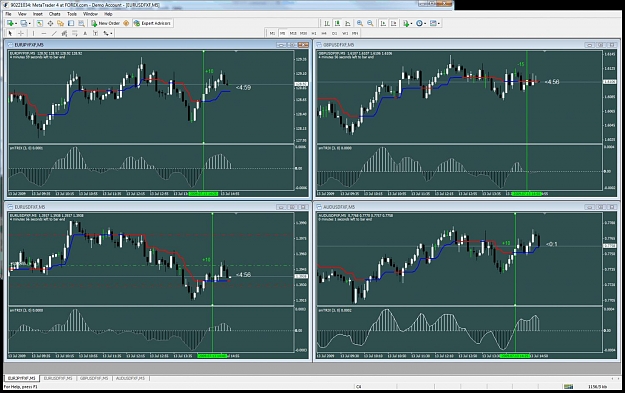Toggle the Expert Advisors button
Screen dimensions: 625x393
tap(152, 23)
